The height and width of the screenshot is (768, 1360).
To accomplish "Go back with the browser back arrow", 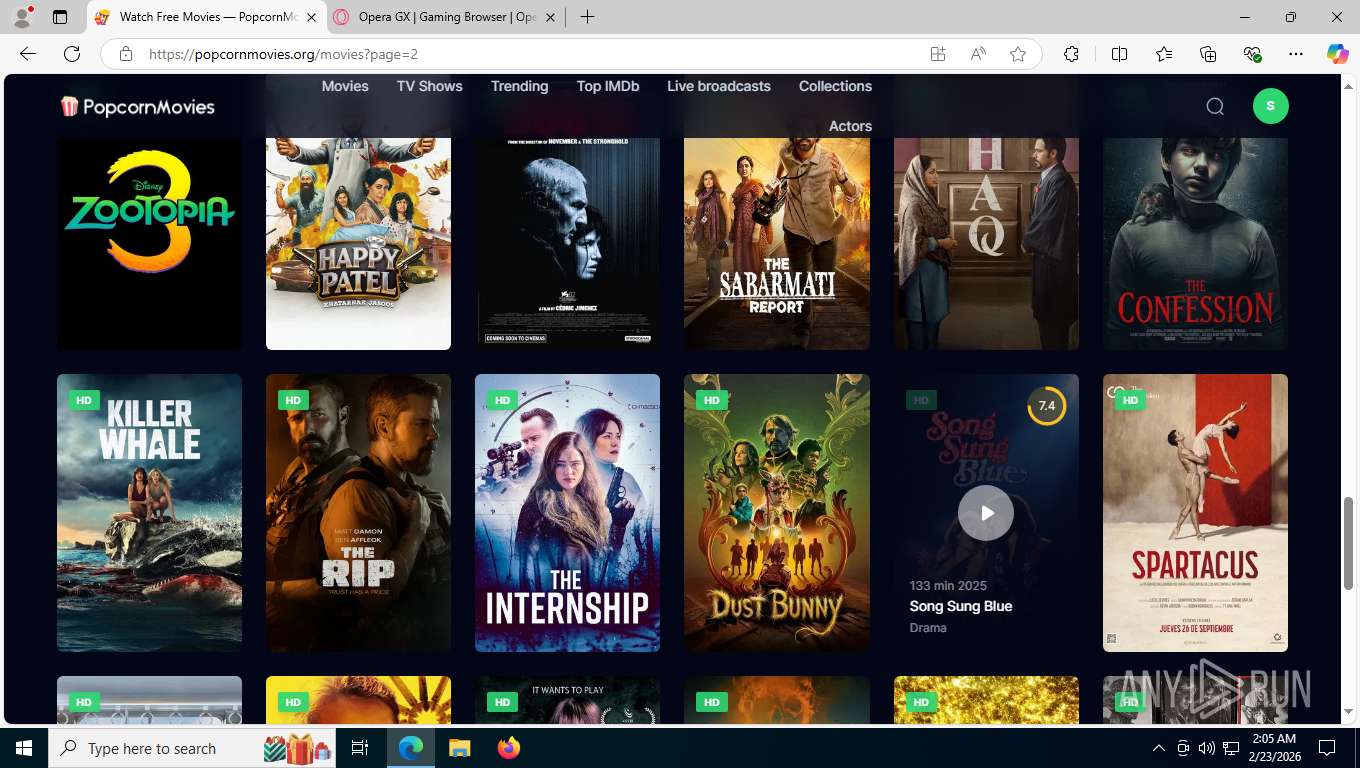I will (28, 54).
